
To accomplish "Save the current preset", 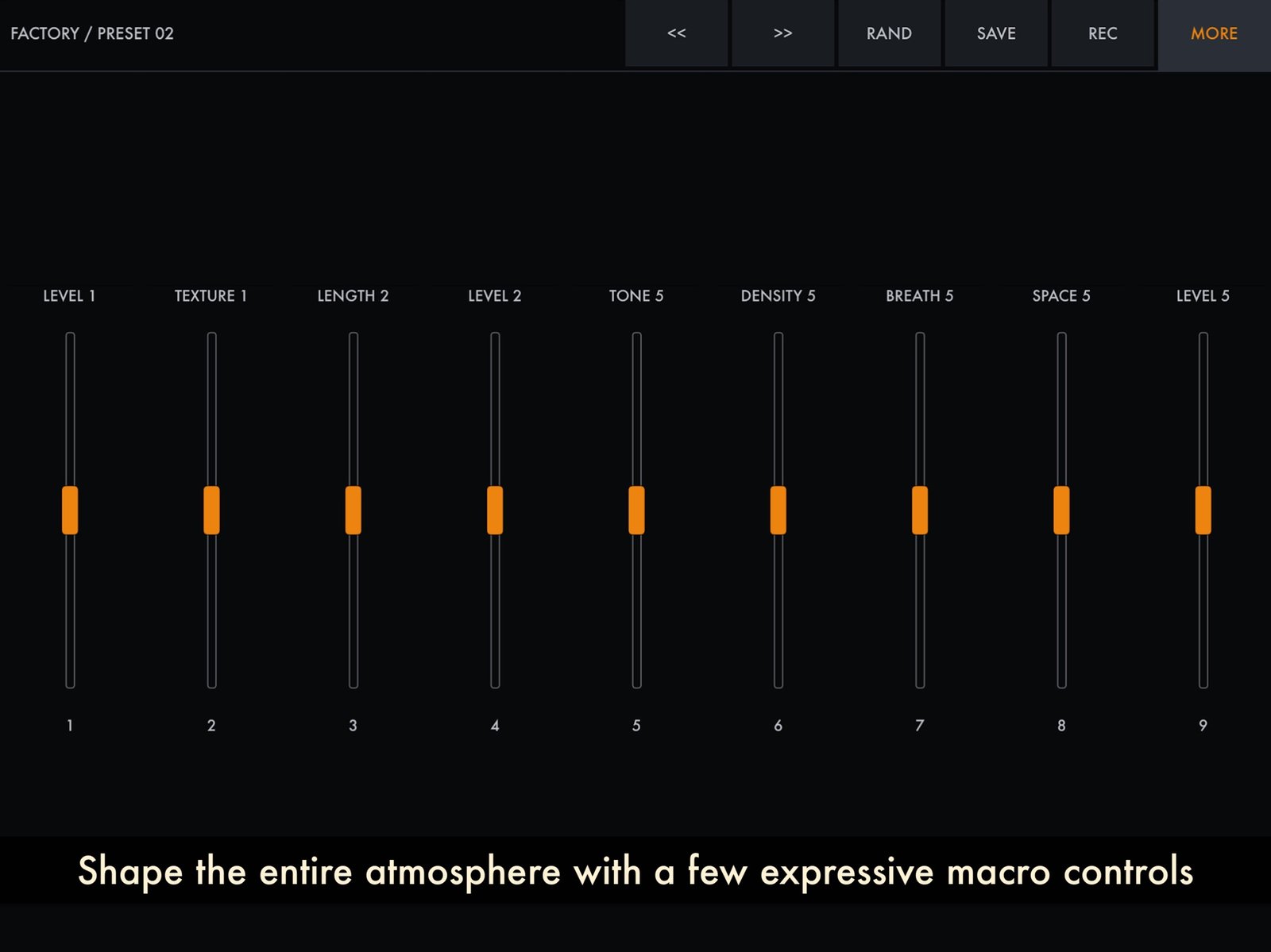I will [x=996, y=33].
